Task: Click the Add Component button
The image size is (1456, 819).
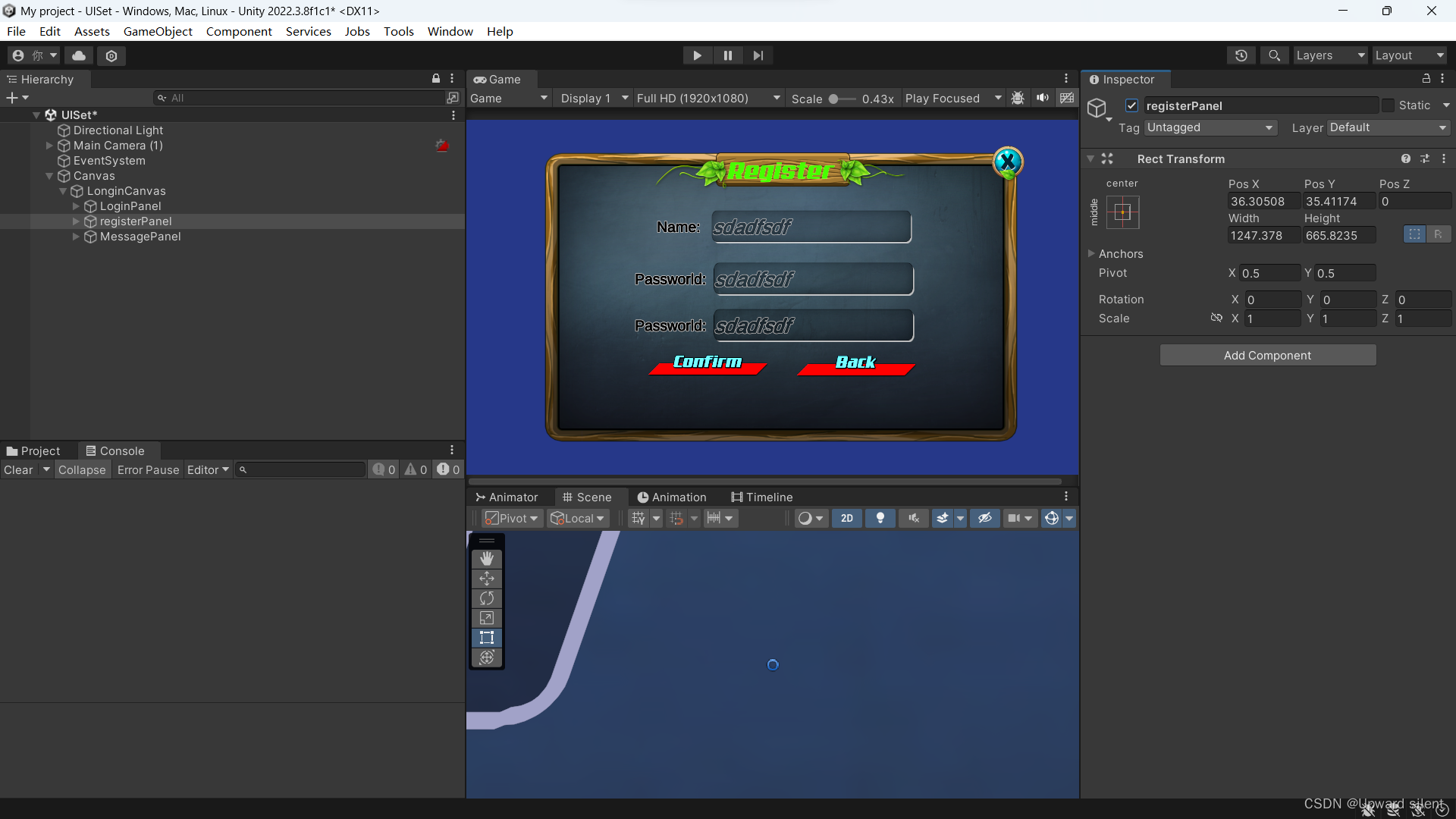Action: coord(1267,355)
